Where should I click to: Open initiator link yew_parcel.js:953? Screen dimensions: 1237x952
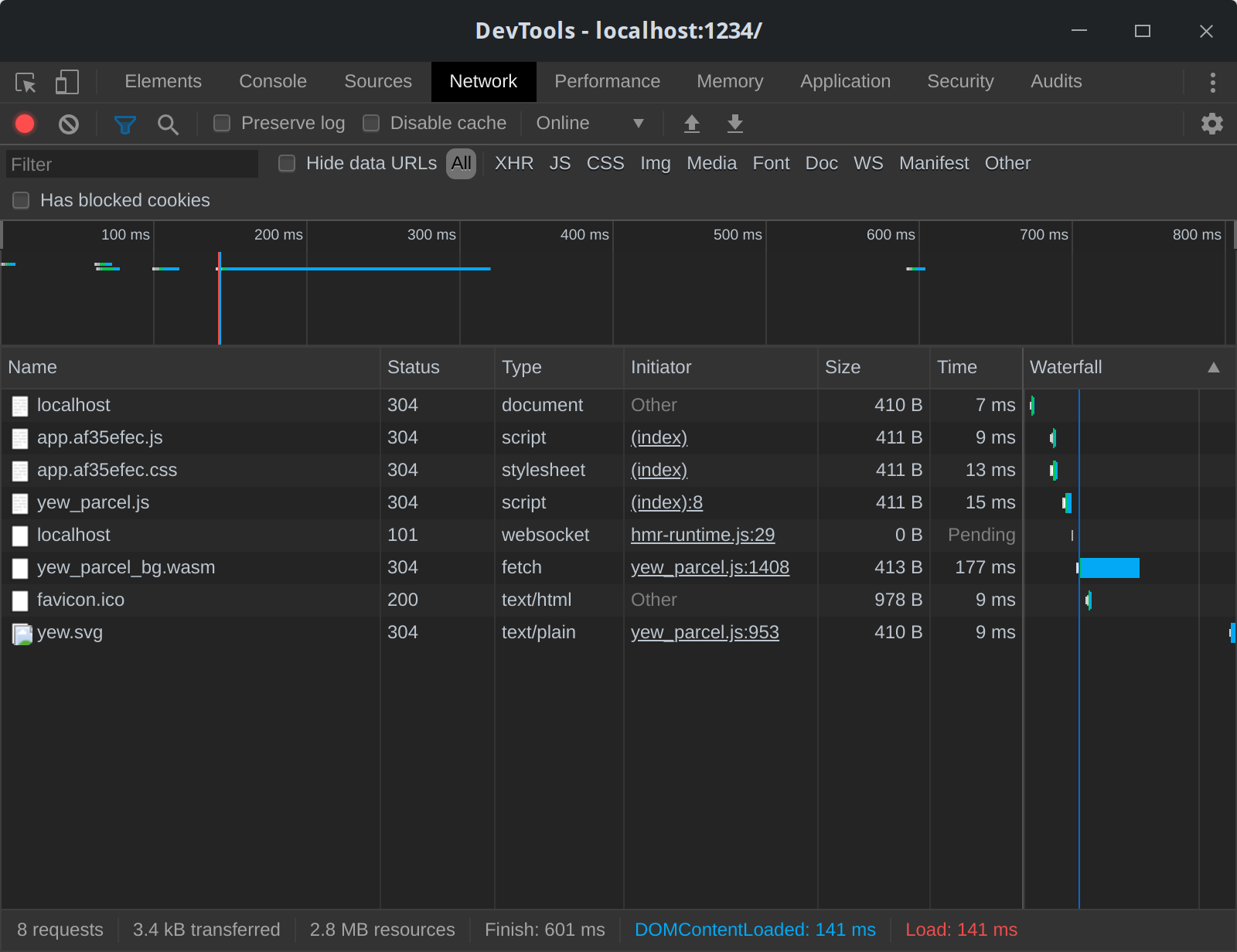tap(705, 632)
